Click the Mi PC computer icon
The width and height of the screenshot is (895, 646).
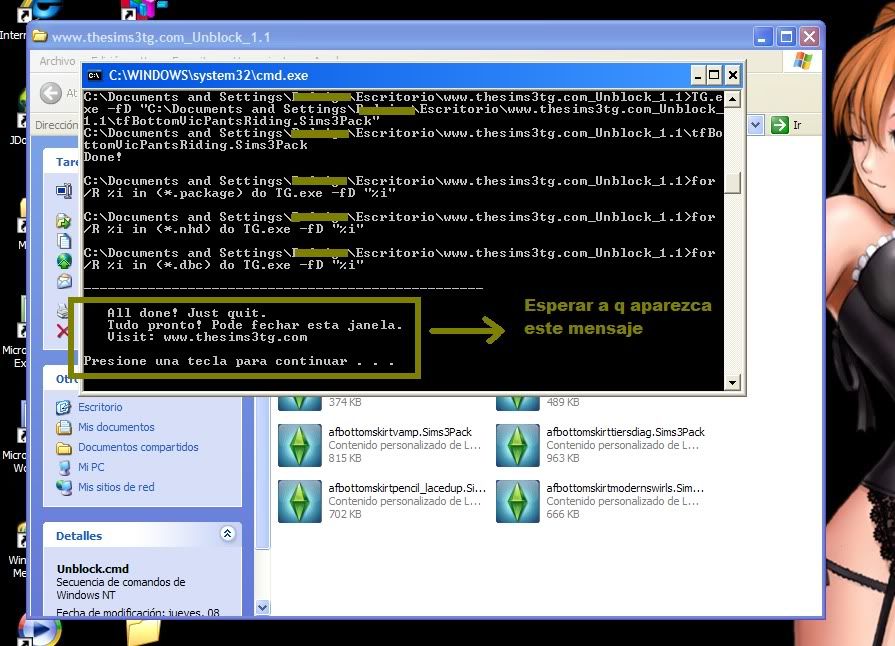click(x=63, y=467)
